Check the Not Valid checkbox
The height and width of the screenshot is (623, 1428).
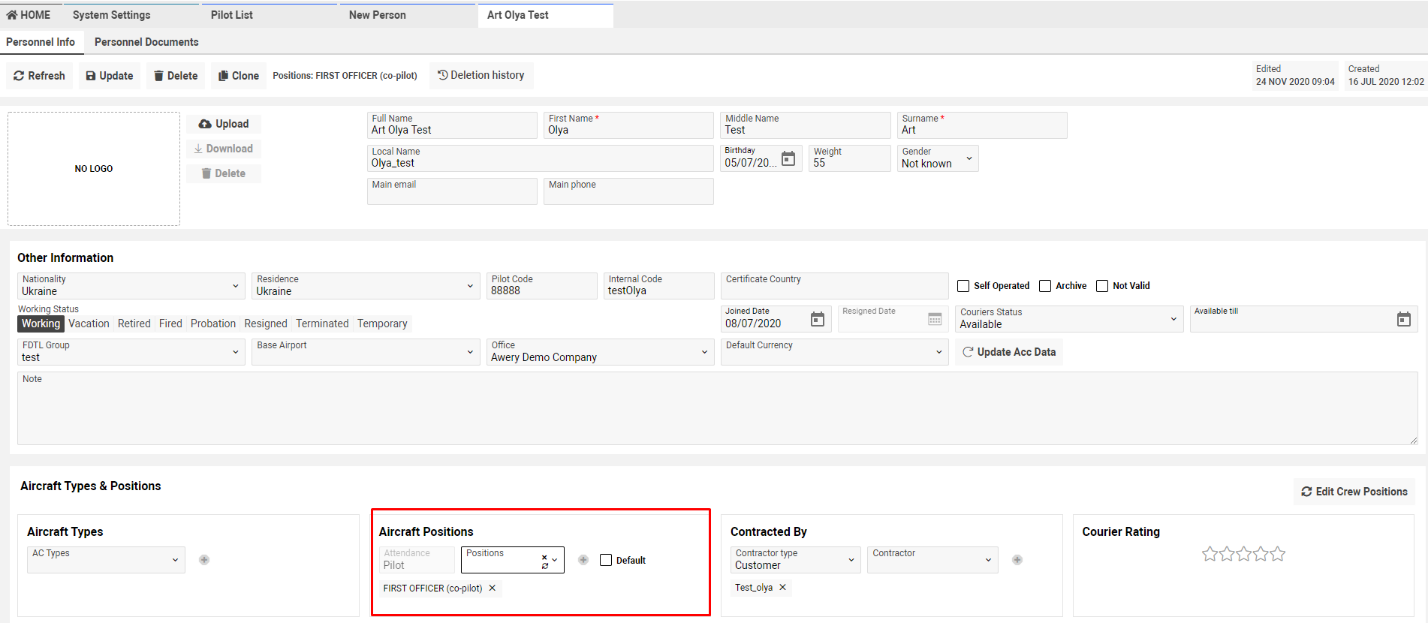tap(1102, 286)
